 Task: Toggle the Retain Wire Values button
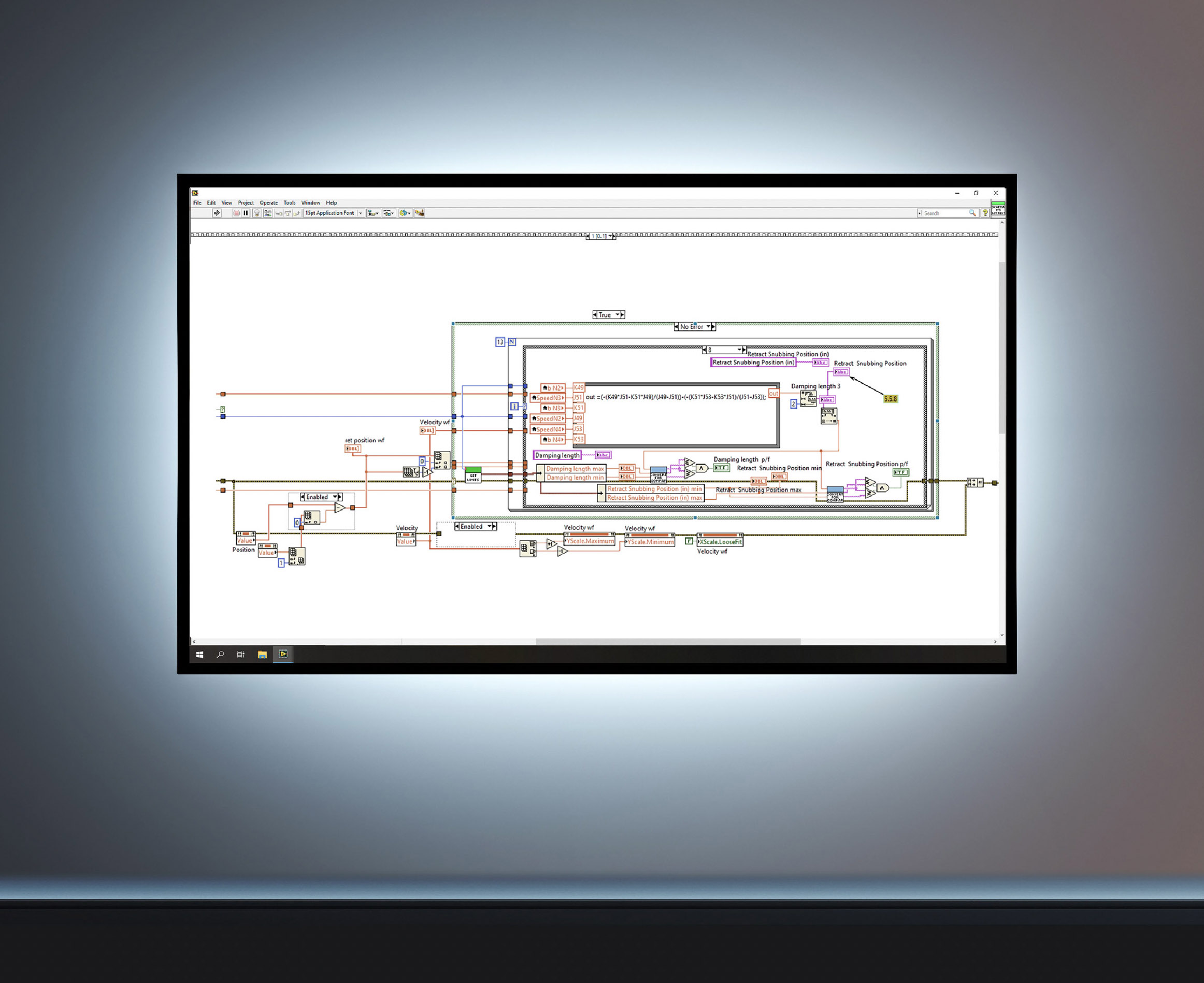point(268,213)
